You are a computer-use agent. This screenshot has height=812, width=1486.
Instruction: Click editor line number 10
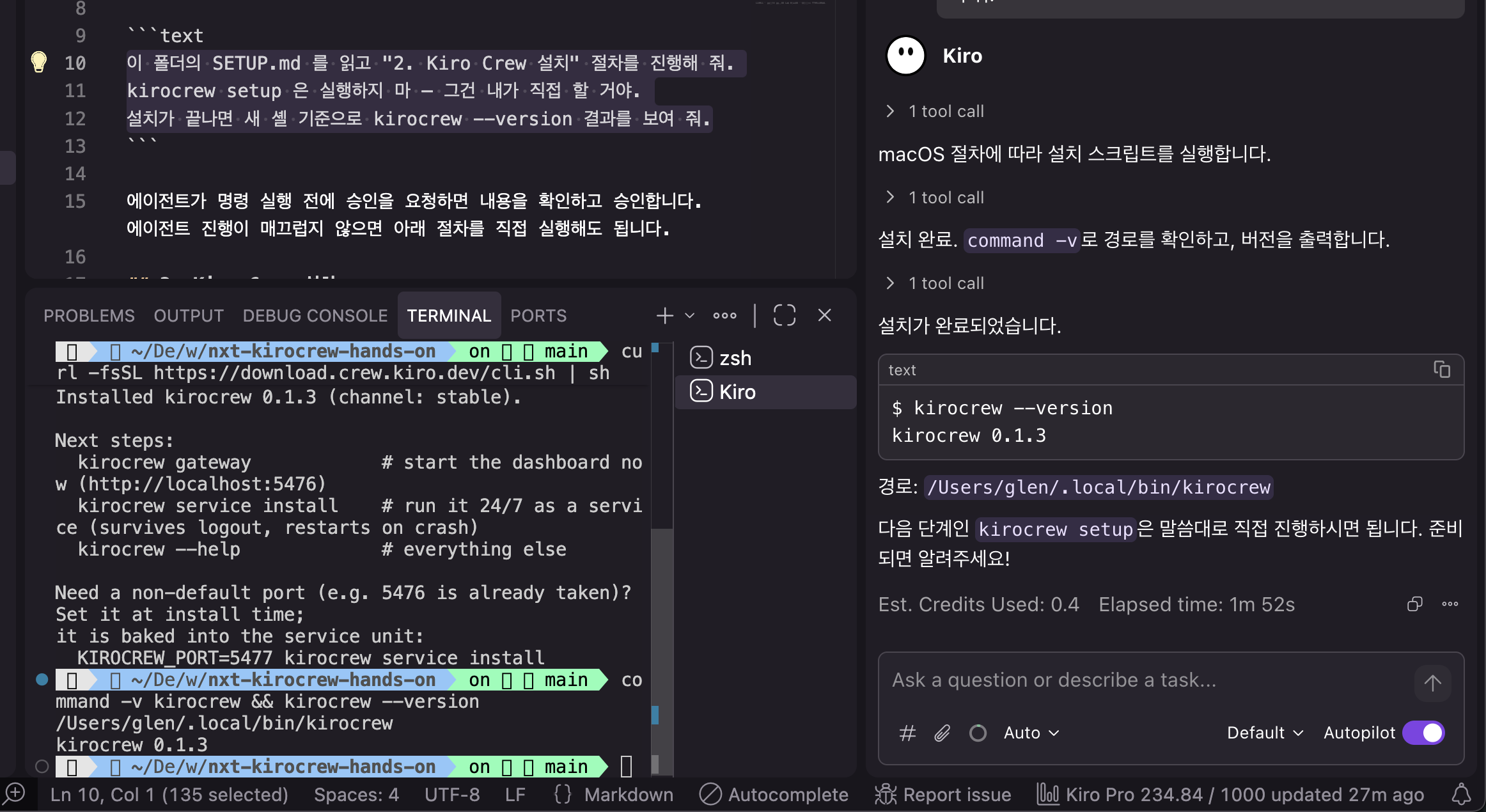75,63
